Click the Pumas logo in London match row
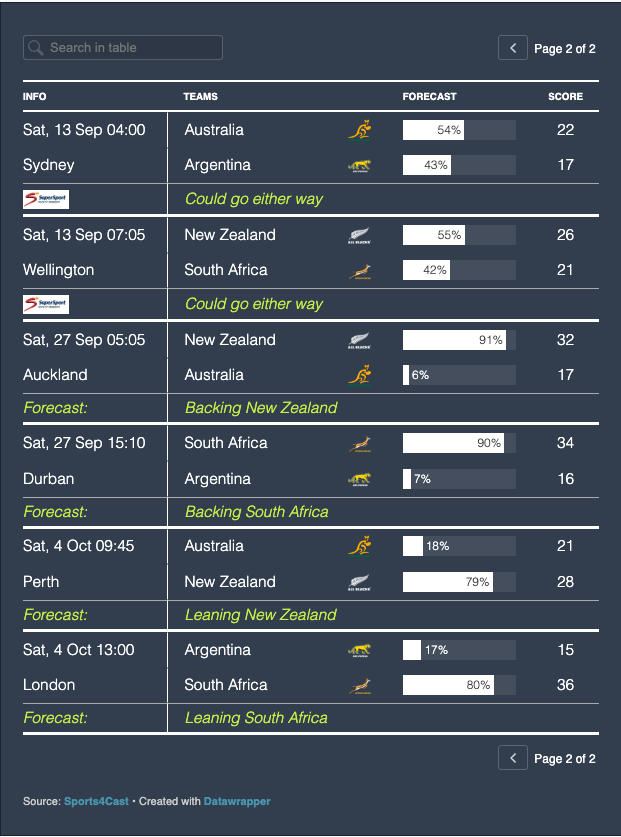 pyautogui.click(x=359, y=650)
